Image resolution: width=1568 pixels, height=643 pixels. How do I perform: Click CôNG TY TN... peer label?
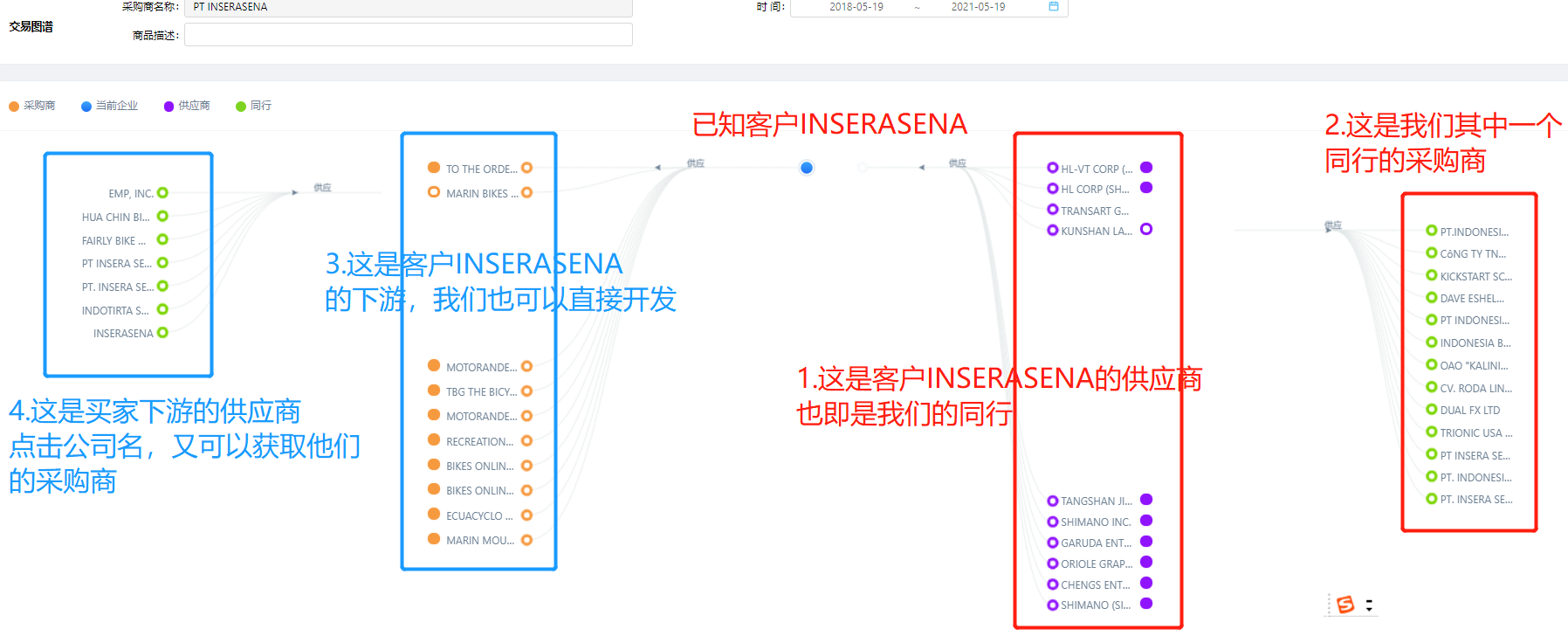click(1473, 253)
